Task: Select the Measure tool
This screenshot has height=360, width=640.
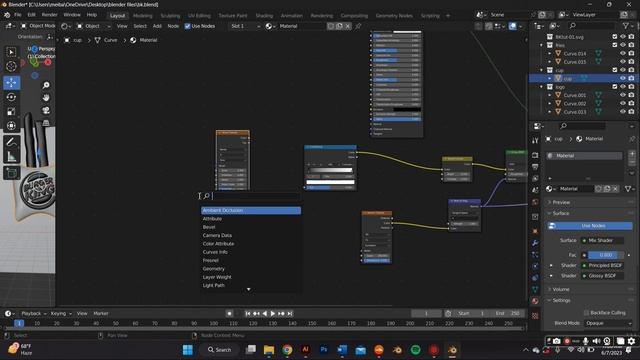Action: pos(11,157)
